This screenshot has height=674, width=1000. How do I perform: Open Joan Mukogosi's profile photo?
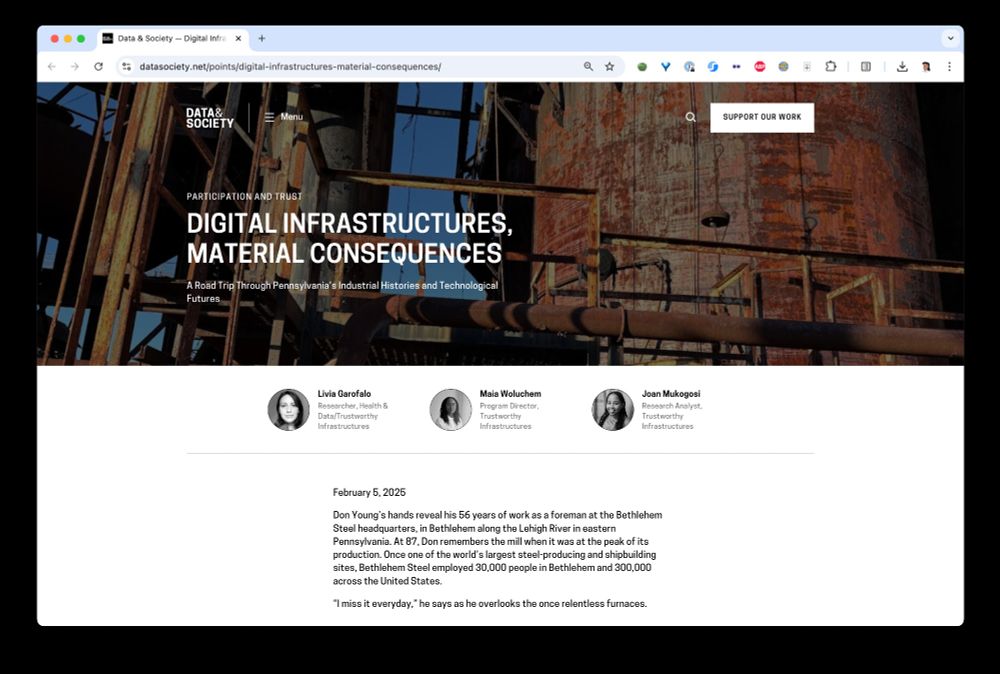[x=612, y=409]
